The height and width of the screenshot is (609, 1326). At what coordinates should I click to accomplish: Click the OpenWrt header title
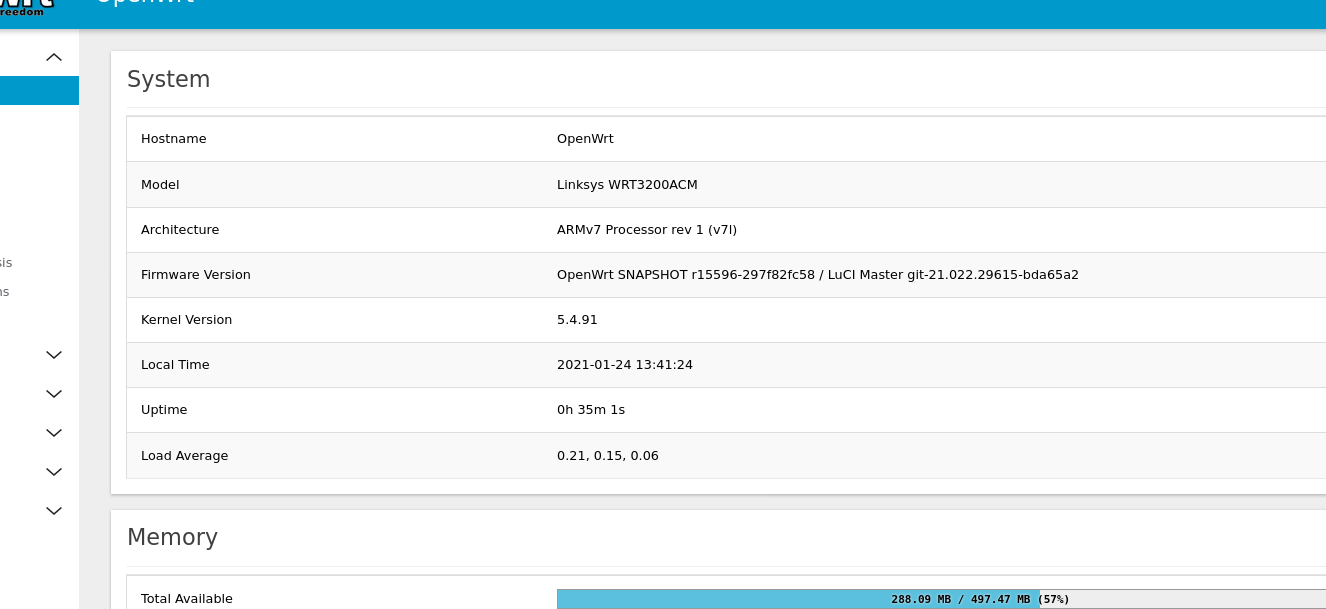tap(145, 5)
